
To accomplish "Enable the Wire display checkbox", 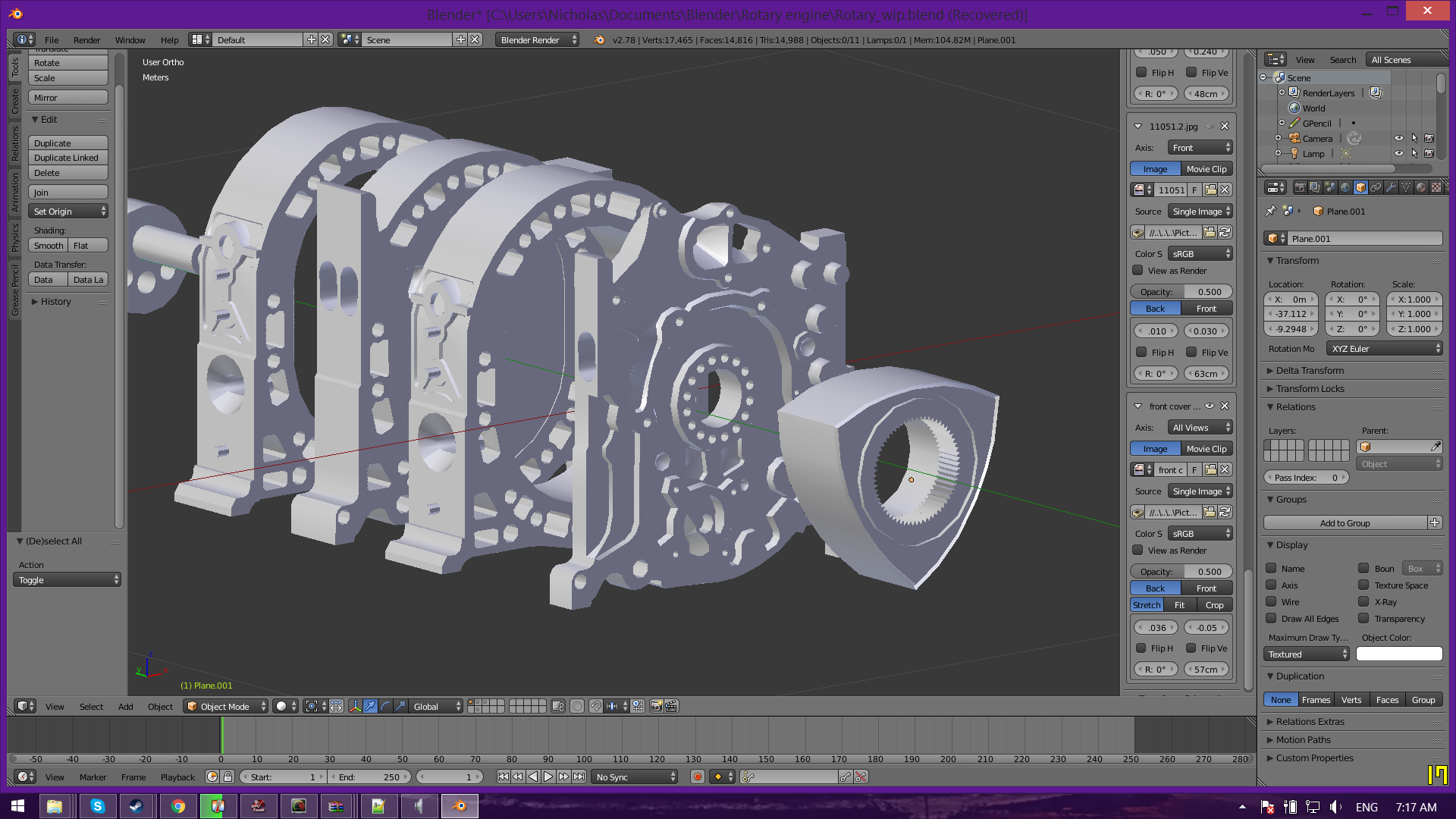I will (x=1271, y=601).
